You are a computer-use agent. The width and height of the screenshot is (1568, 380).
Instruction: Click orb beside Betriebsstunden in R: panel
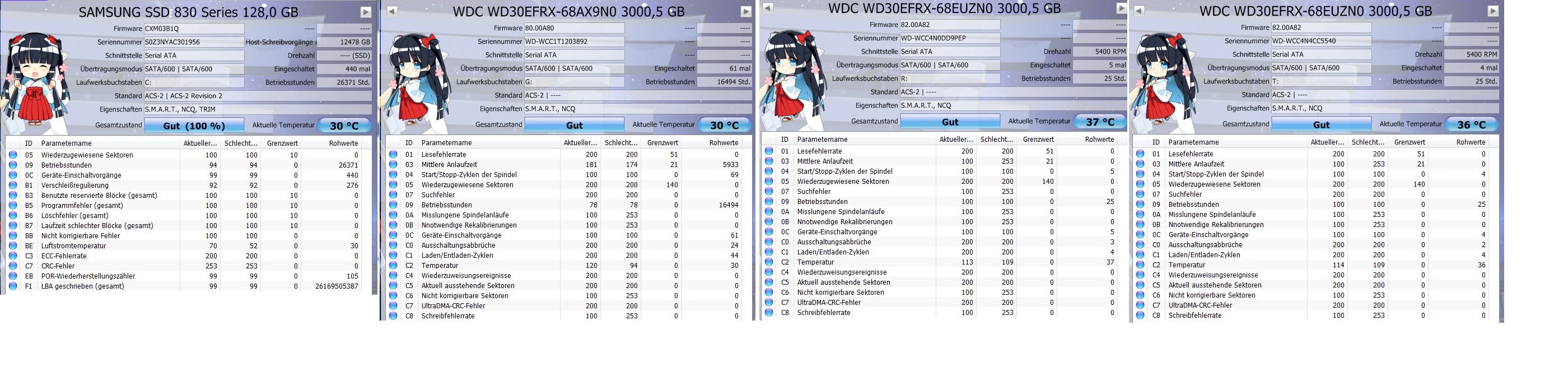click(769, 202)
